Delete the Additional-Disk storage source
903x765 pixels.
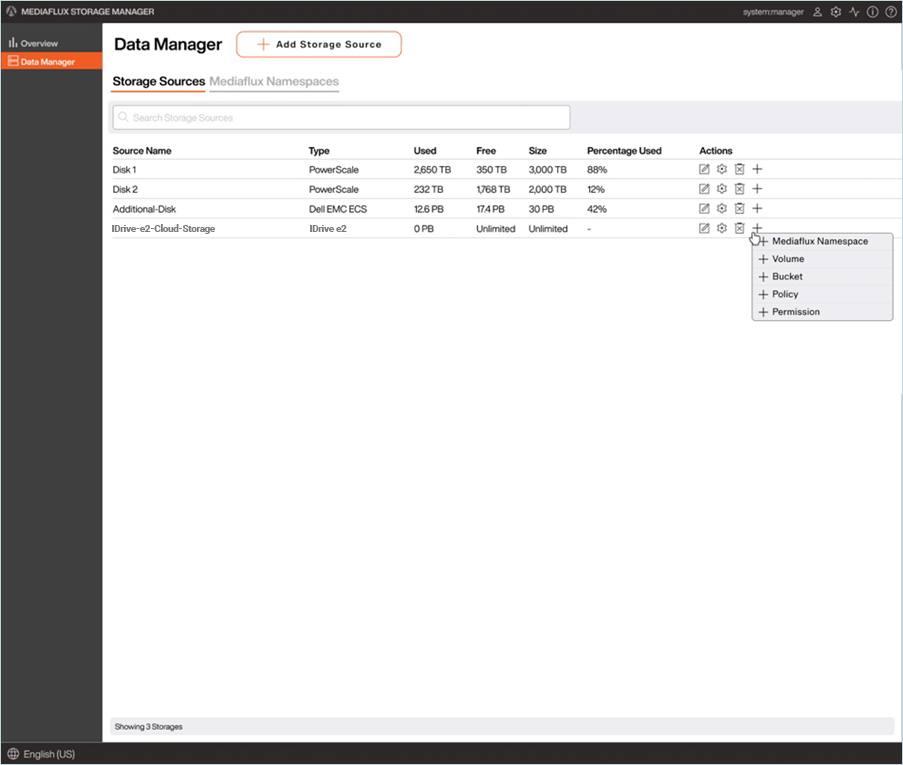[x=739, y=208]
